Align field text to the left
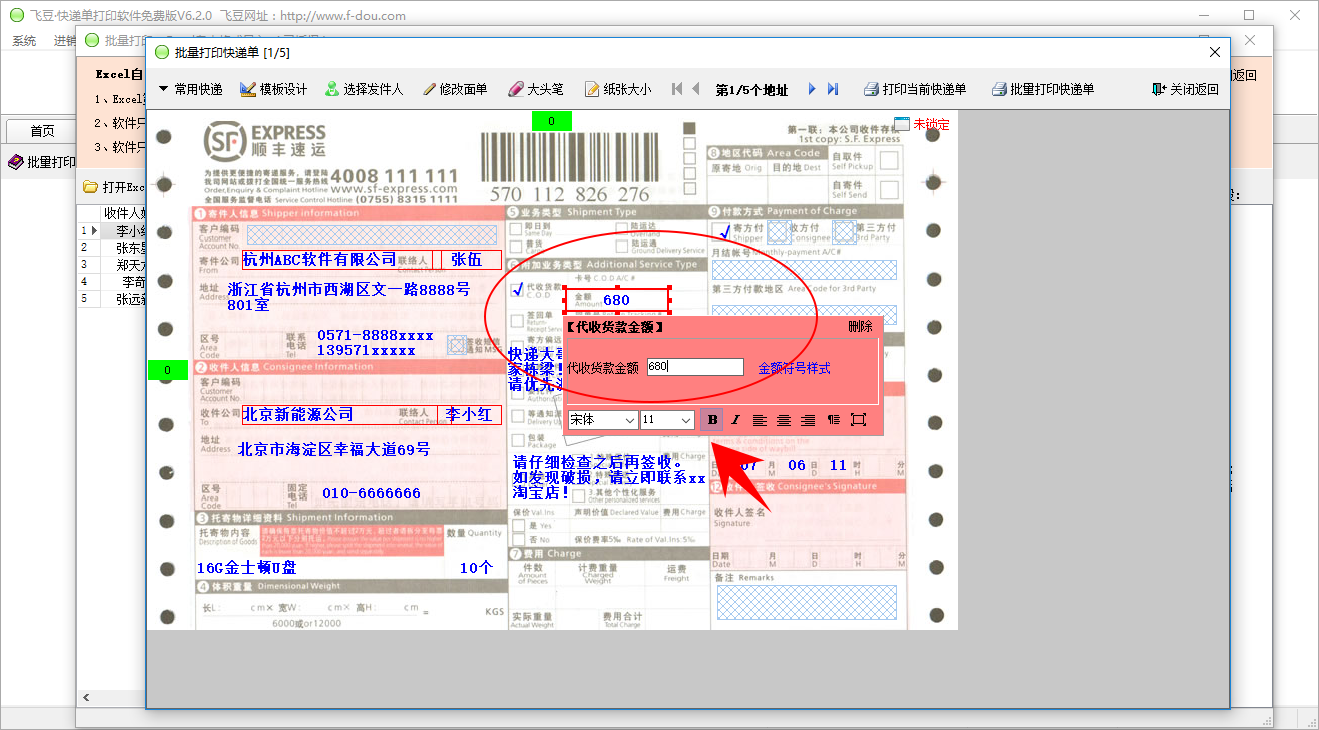 [x=760, y=420]
